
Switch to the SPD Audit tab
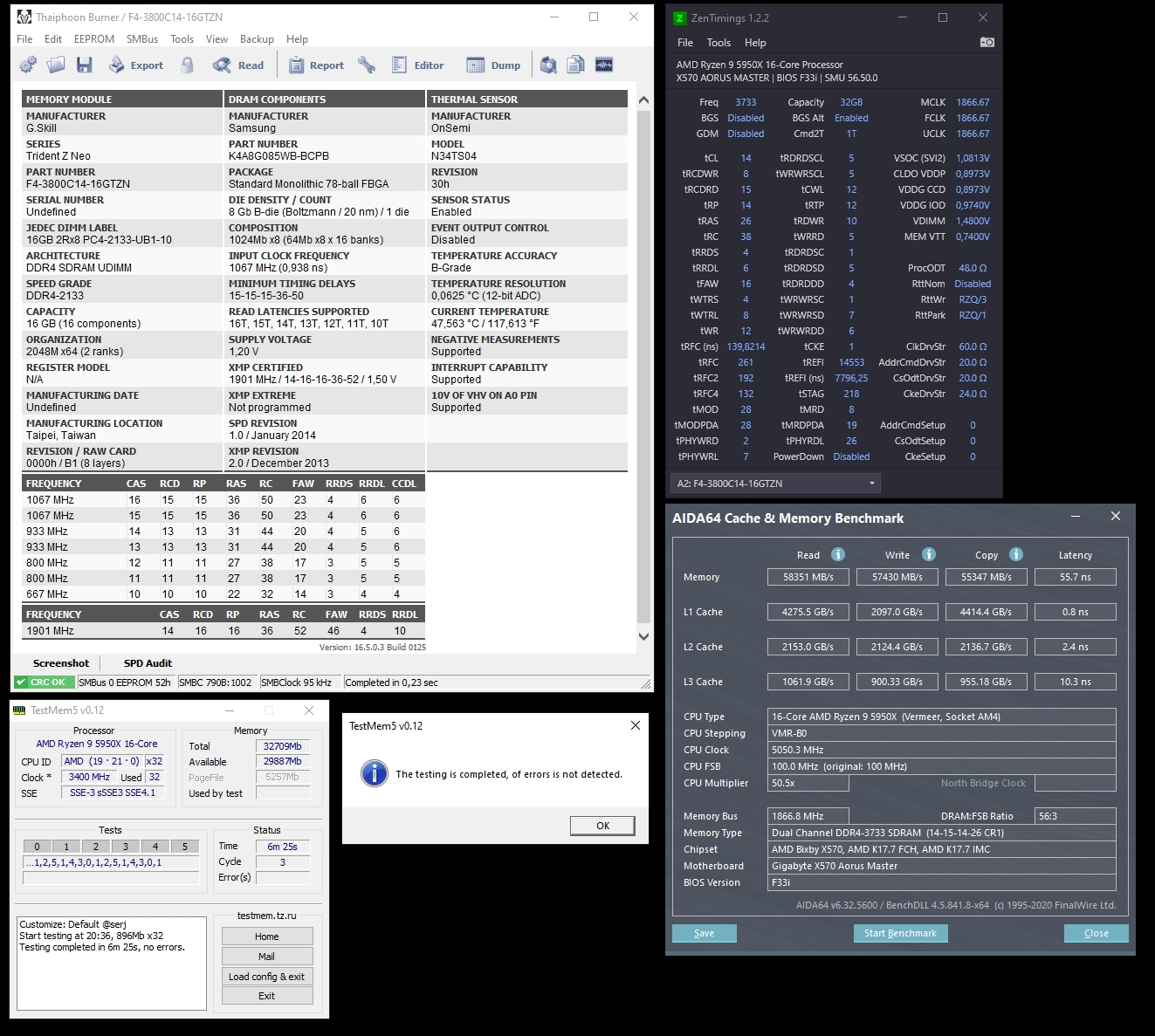148,663
